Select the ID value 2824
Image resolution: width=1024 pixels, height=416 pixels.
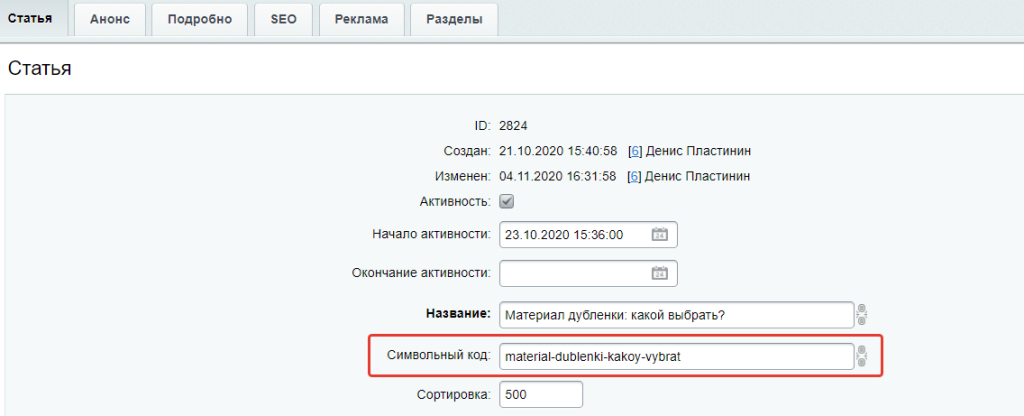(513, 126)
